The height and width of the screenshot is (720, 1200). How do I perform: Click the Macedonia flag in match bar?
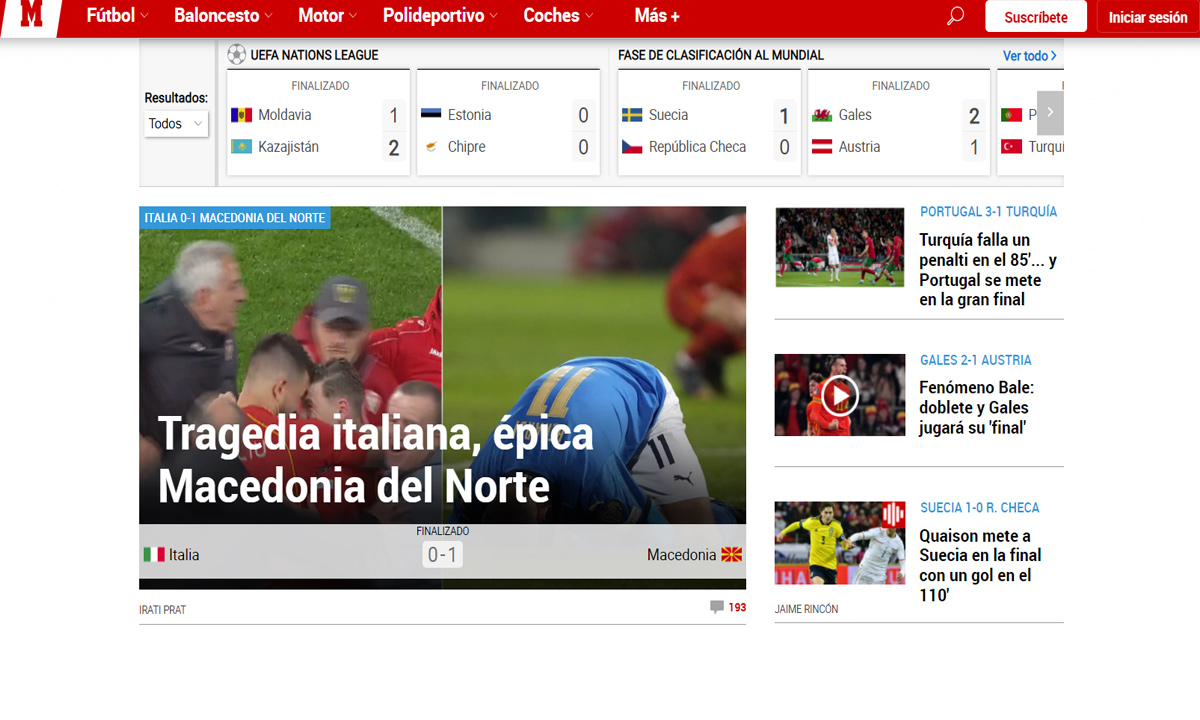point(732,554)
